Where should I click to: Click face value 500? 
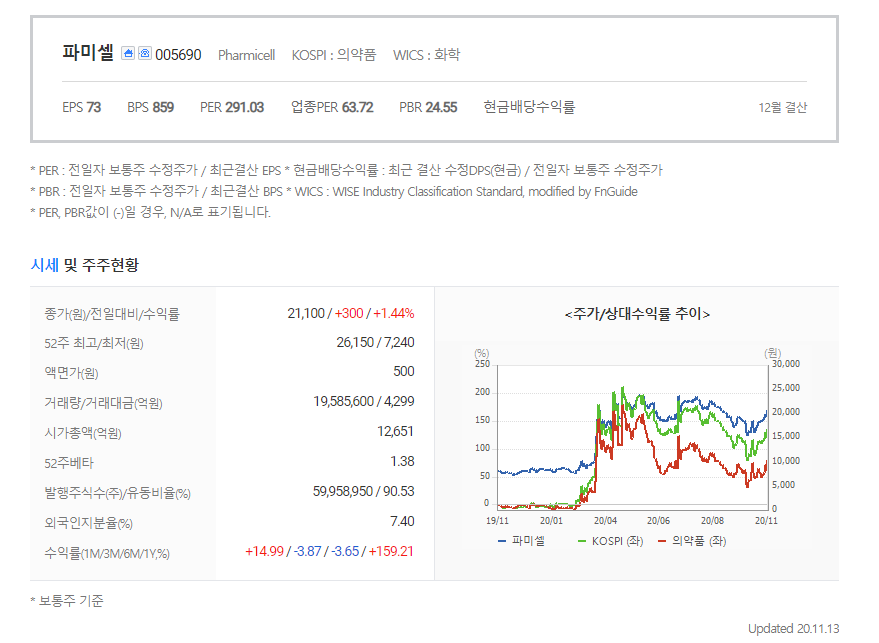404,372
